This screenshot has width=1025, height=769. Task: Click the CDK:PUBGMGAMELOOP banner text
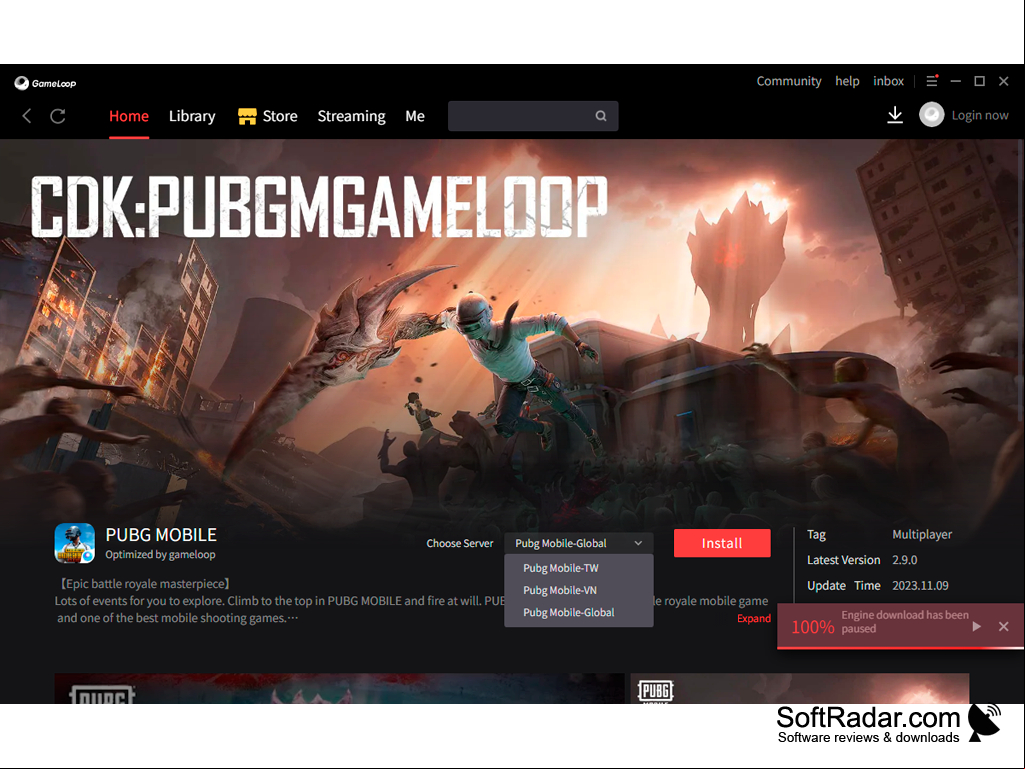coord(318,207)
